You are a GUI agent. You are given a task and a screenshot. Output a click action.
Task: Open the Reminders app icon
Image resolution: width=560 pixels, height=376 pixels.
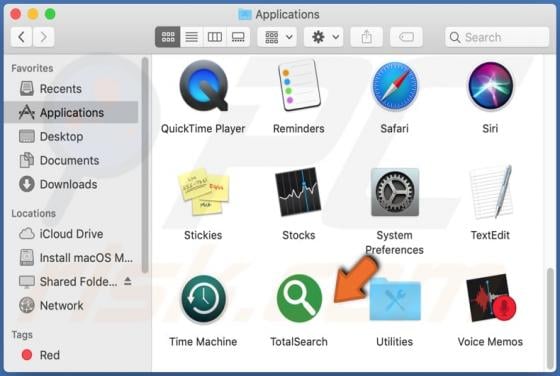[299, 86]
